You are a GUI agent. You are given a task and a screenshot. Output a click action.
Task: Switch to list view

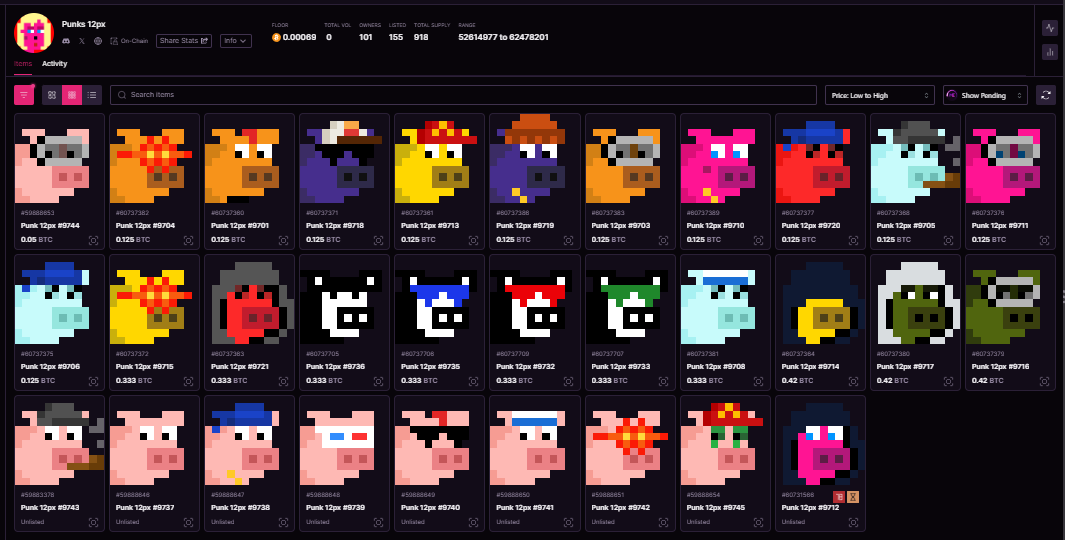click(x=92, y=95)
